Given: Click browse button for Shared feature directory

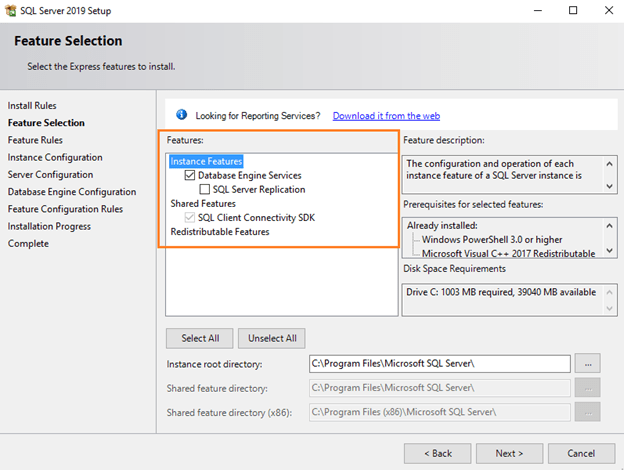Looking at the screenshot, I should [x=587, y=388].
